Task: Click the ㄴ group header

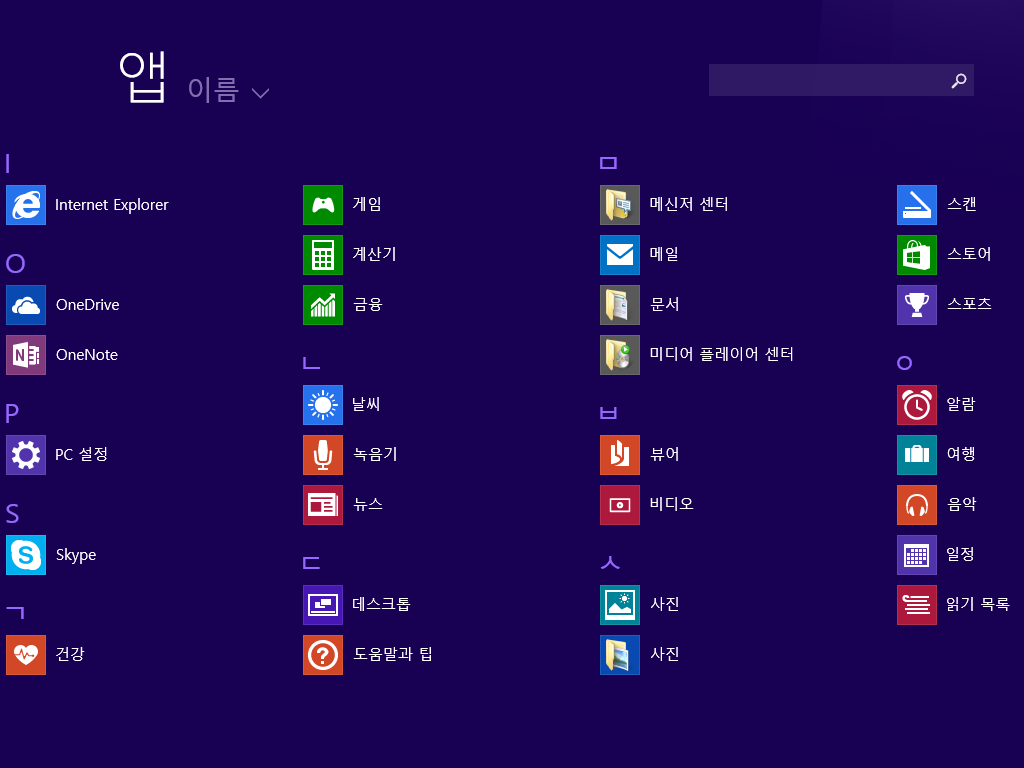Action: coord(312,362)
